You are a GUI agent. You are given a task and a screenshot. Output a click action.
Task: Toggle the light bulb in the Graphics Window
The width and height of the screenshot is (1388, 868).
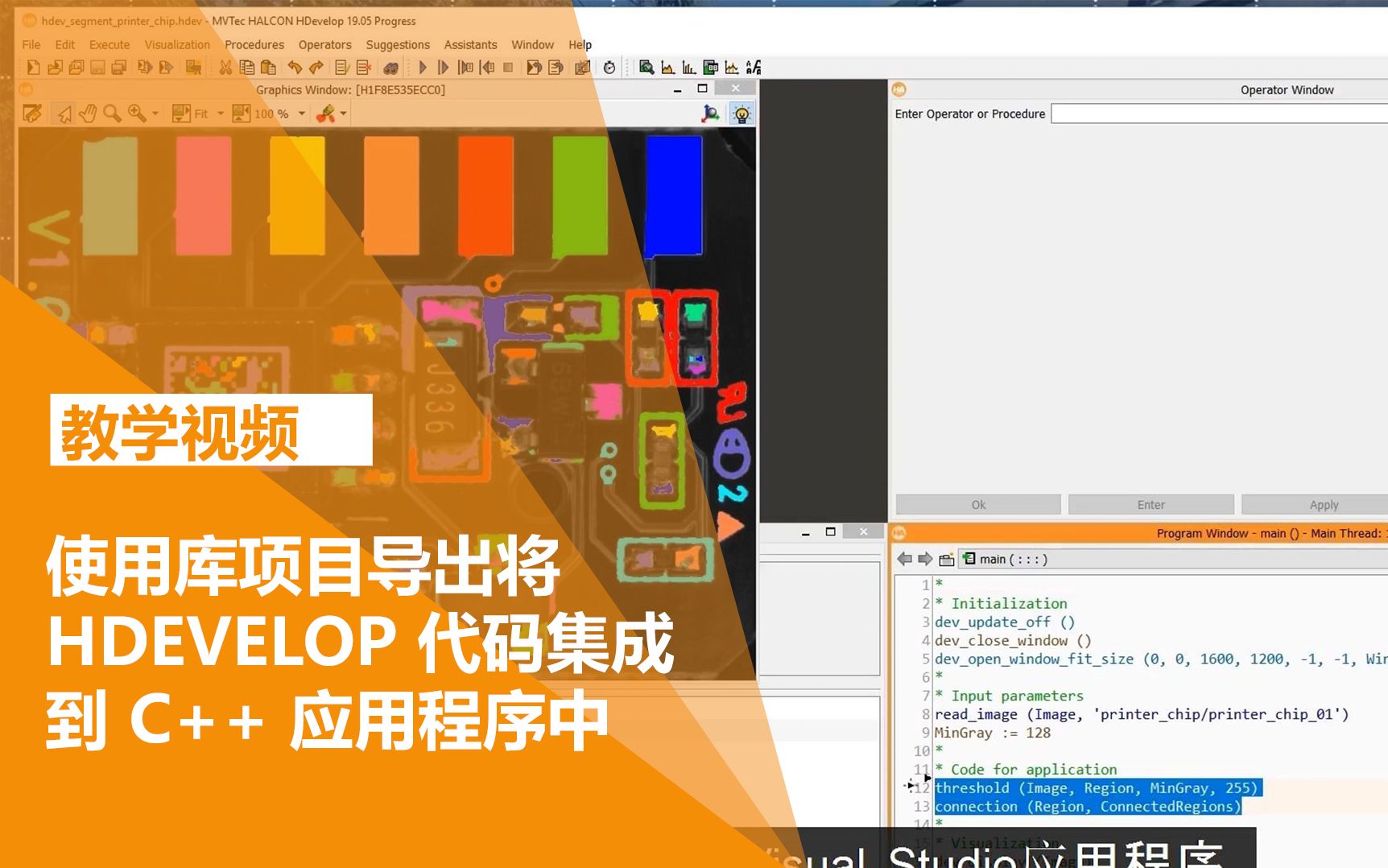coord(741,114)
